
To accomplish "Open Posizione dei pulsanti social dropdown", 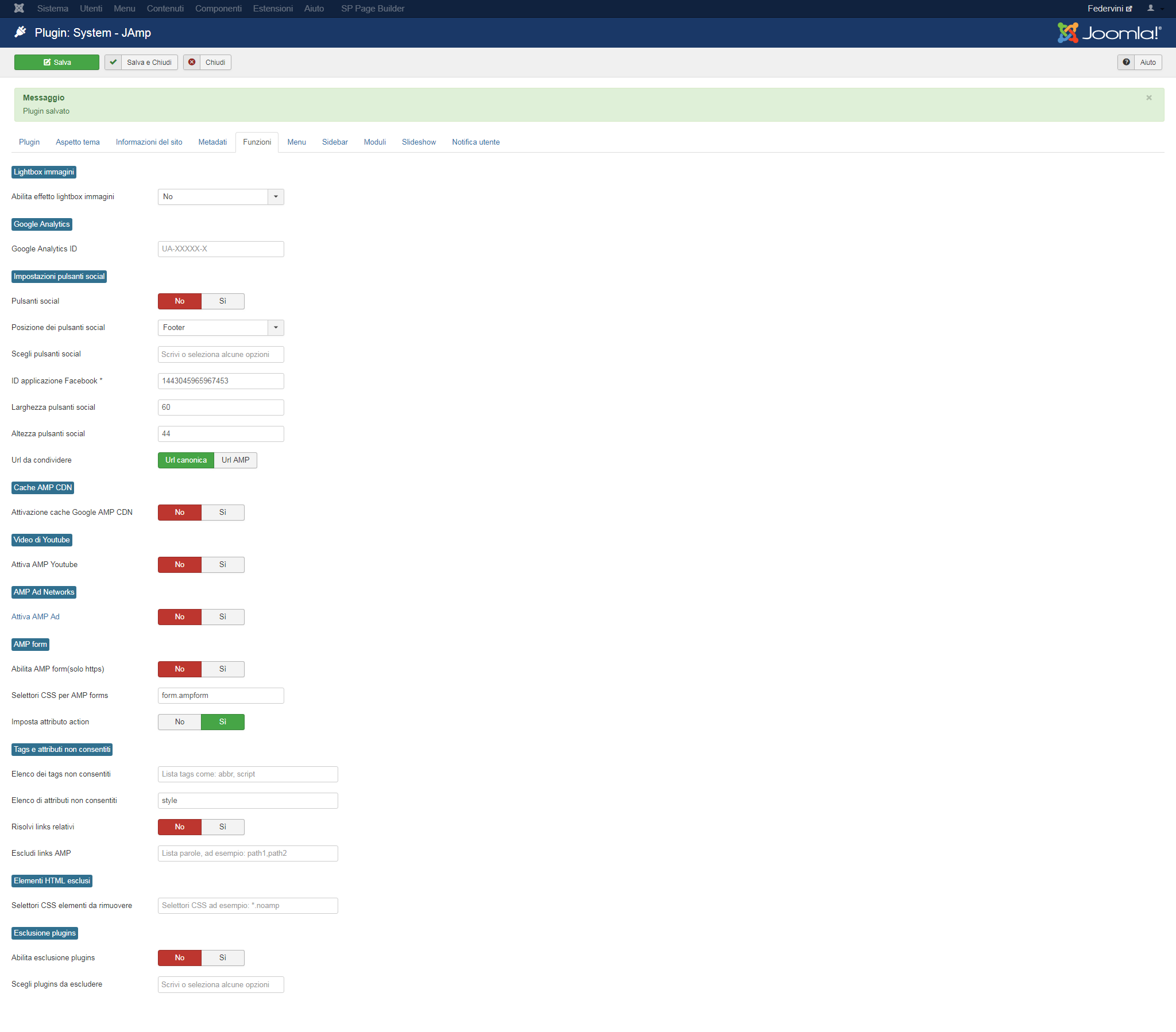I will (221, 327).
